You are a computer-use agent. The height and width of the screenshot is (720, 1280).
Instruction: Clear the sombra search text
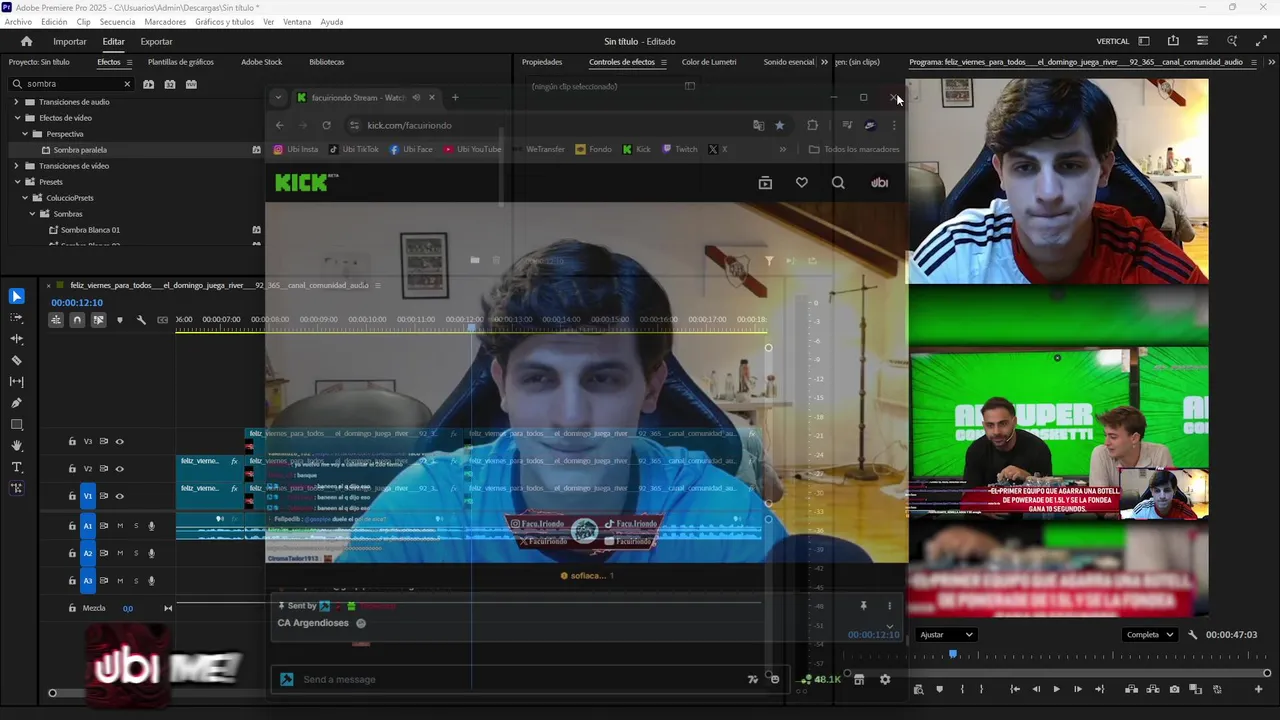tap(127, 84)
